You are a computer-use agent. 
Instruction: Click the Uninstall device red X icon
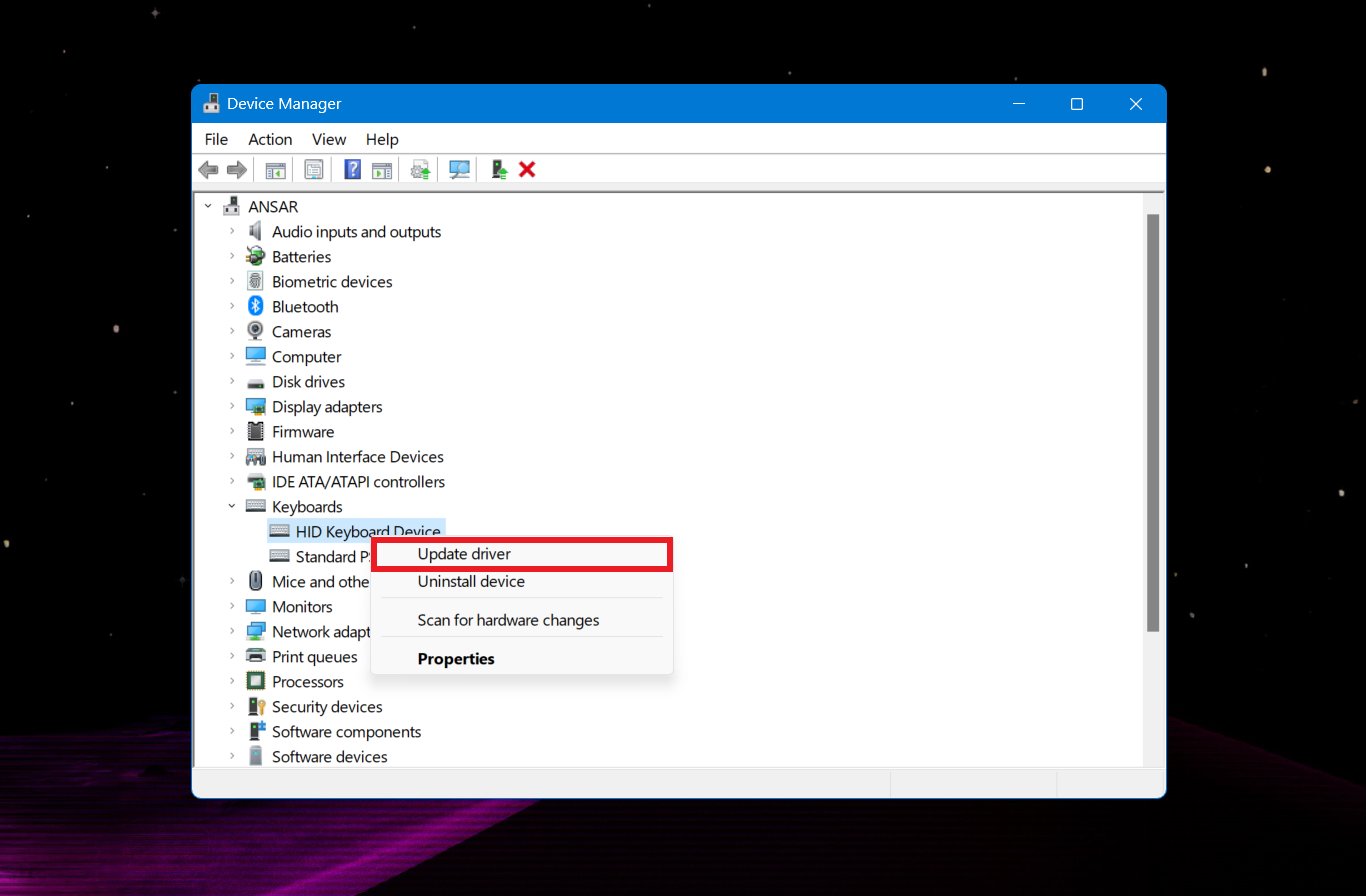527,169
